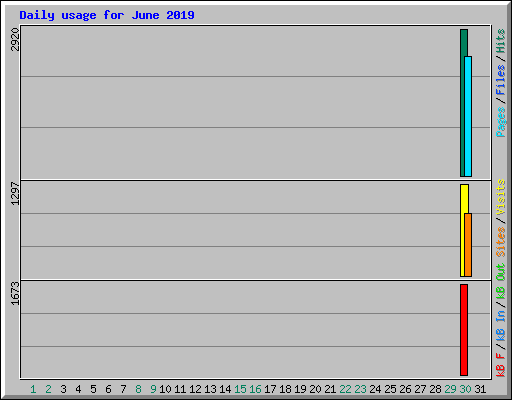
Task: Click day 2 on the x-axis
Action: click(48, 389)
